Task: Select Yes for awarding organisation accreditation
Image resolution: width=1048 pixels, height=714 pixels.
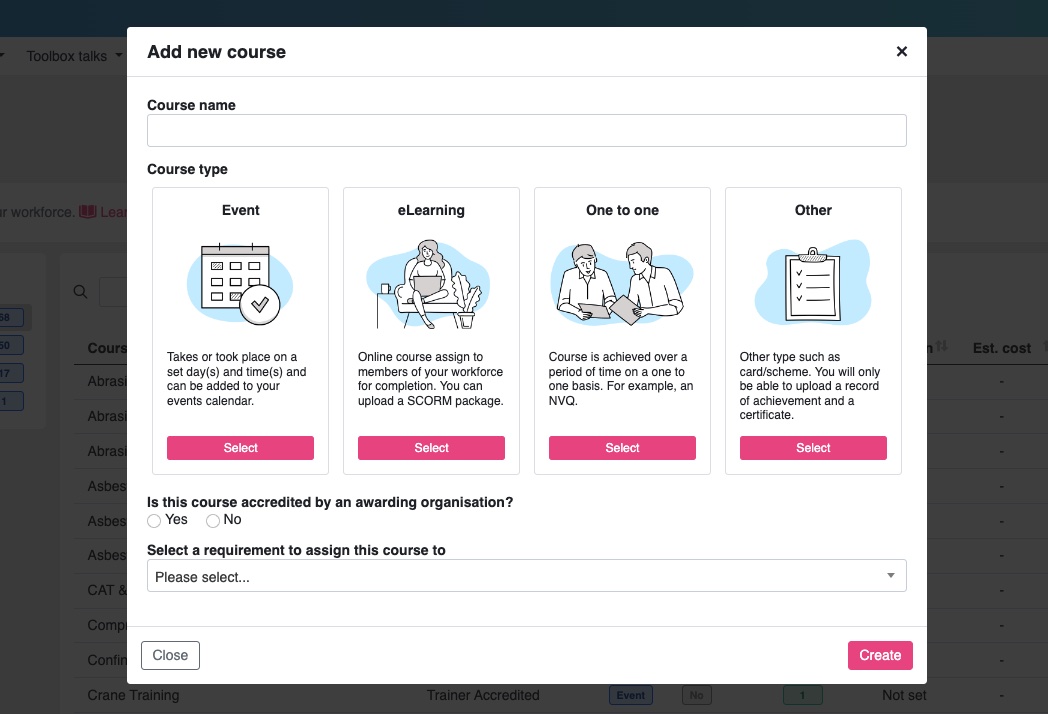Action: [154, 520]
